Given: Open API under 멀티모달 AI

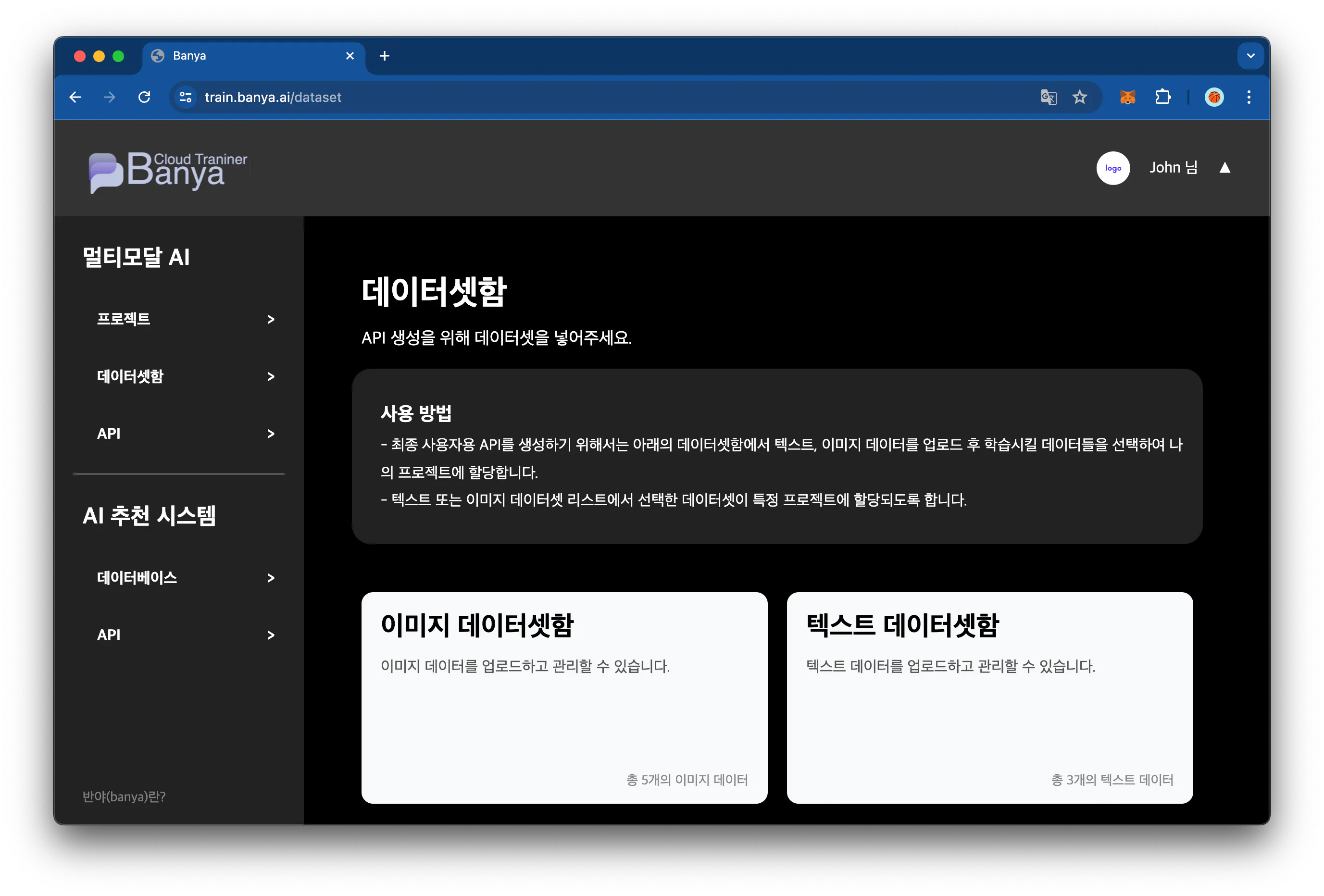Looking at the screenshot, I should point(109,434).
